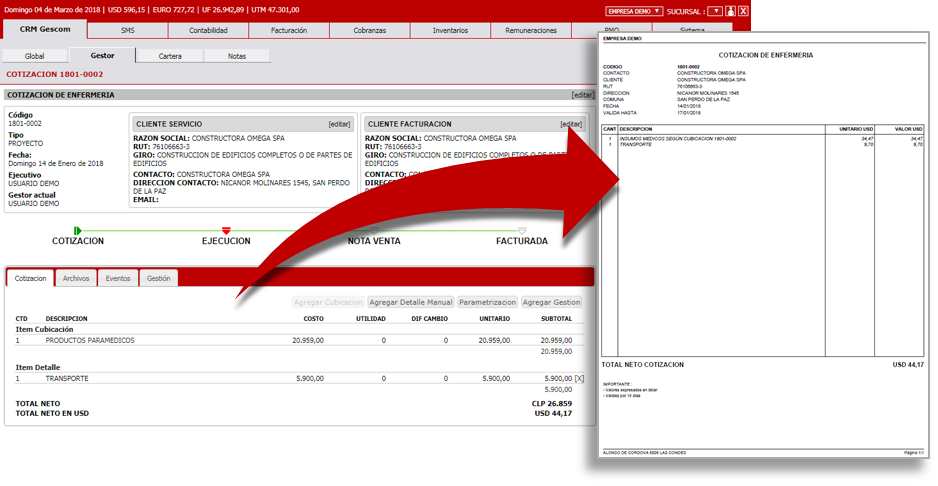Click the quotation PDF preview document
The image size is (938, 486).
pyautogui.click(x=763, y=250)
